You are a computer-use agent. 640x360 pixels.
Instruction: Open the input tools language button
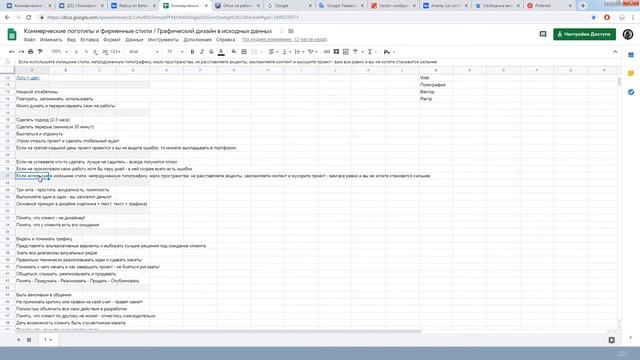tap(388, 52)
